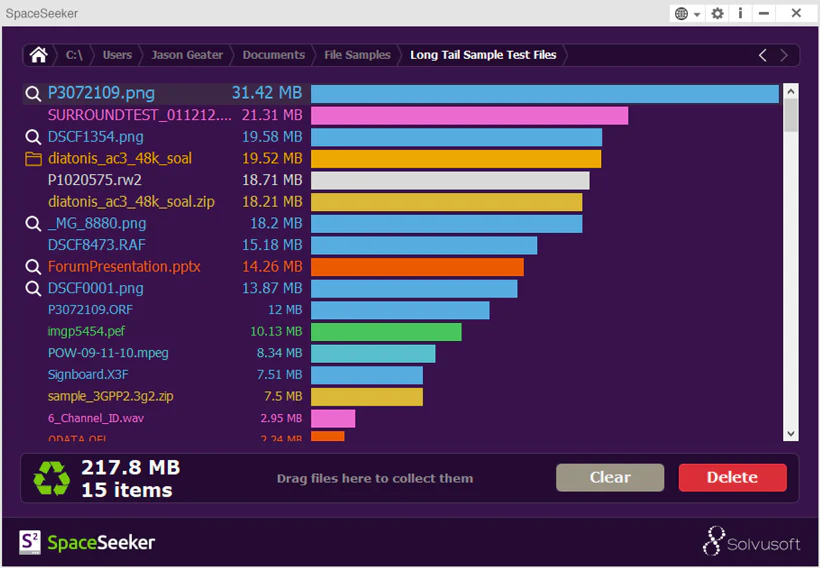
Task: Click the Clear button
Action: [x=610, y=478]
